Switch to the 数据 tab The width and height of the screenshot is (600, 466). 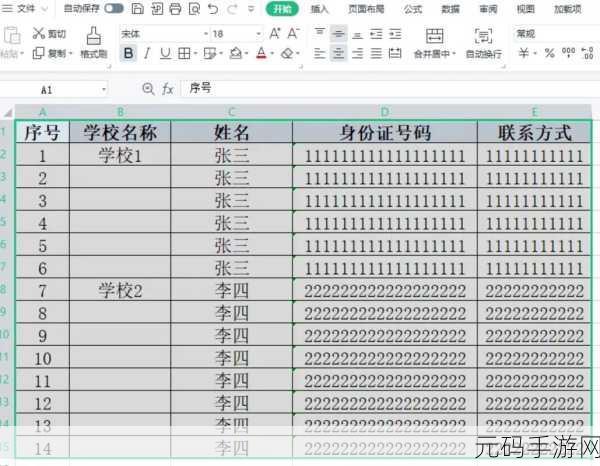[x=450, y=9]
